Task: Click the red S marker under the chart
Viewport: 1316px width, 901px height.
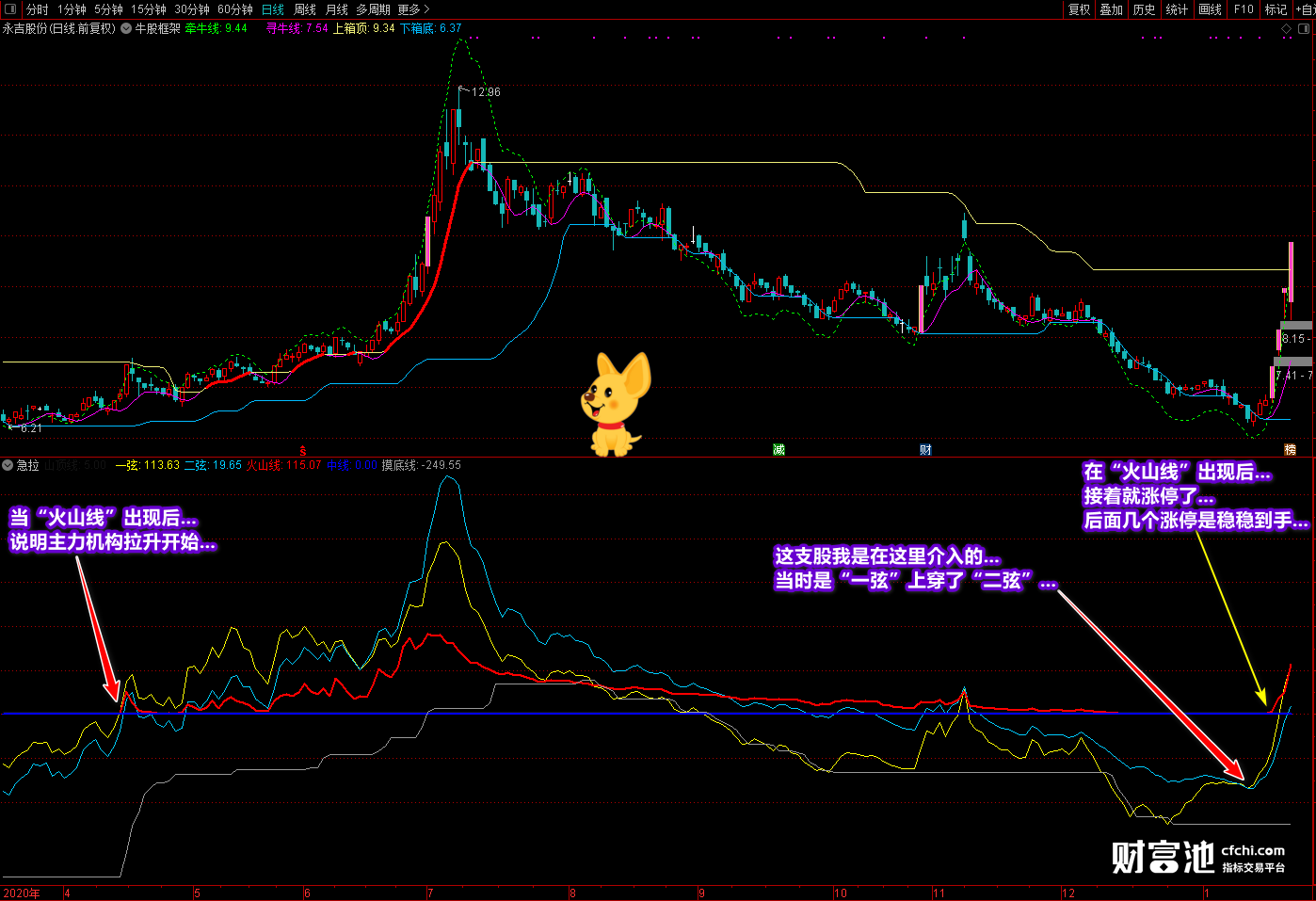Action: click(x=303, y=450)
